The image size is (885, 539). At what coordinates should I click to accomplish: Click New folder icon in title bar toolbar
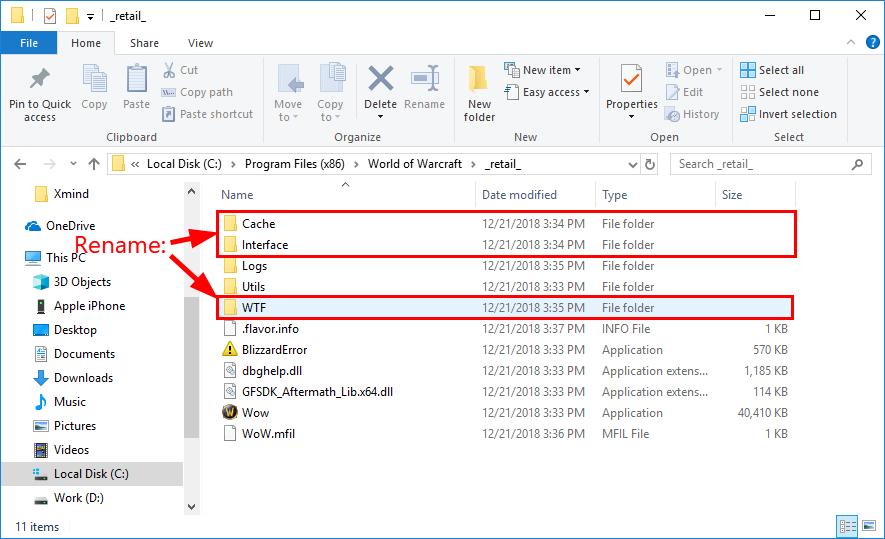(72, 16)
